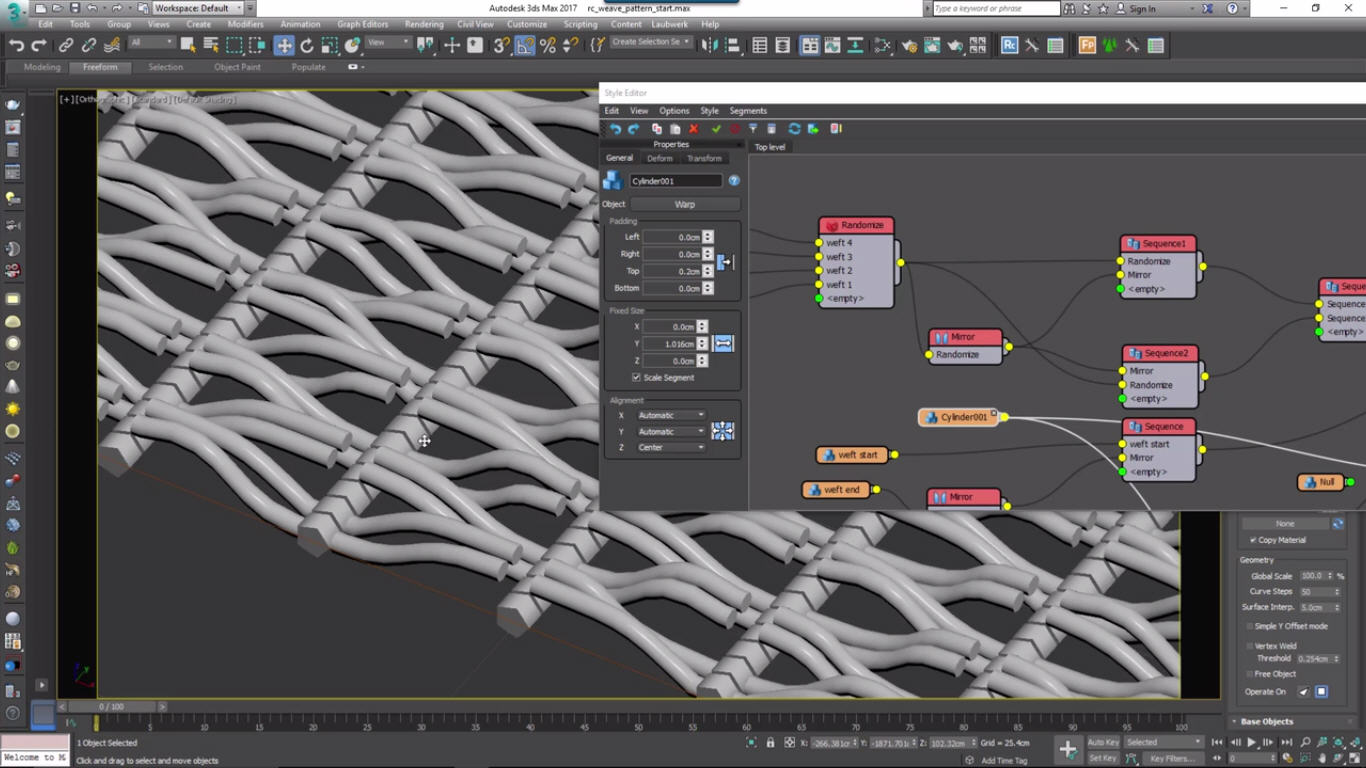Click the red X delete icon in Style Editor
Viewport: 1366px width, 768px height.
(x=693, y=128)
